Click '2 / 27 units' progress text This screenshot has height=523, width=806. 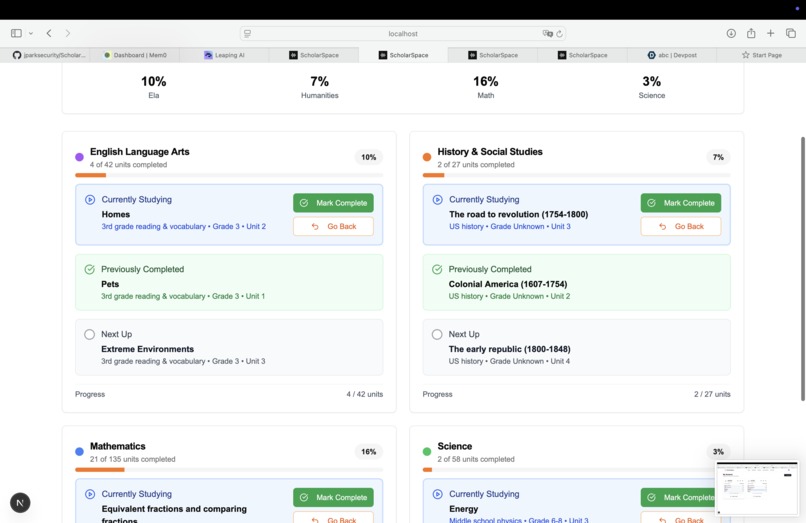[712, 394]
